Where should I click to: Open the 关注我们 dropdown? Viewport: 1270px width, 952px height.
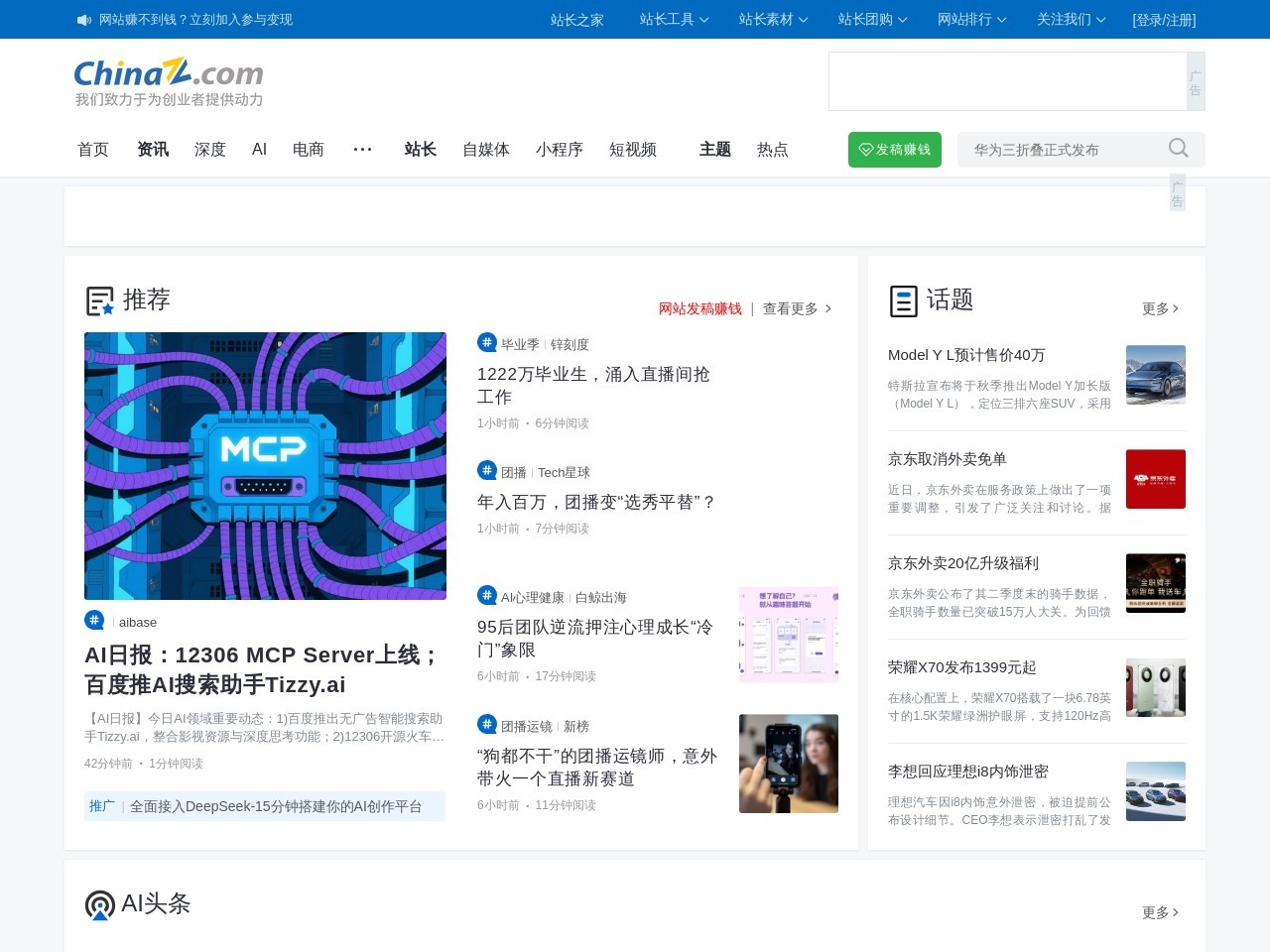1071,20
